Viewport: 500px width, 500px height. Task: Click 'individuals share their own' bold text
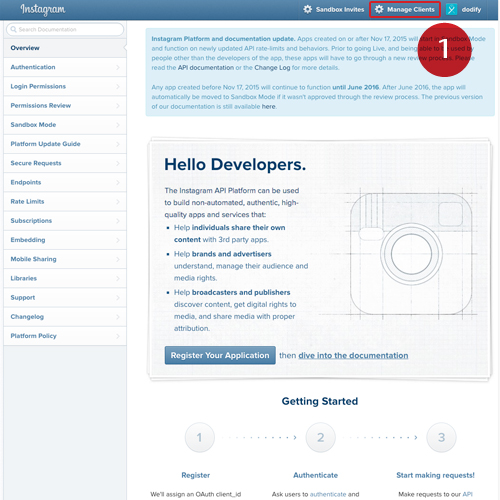[239, 228]
